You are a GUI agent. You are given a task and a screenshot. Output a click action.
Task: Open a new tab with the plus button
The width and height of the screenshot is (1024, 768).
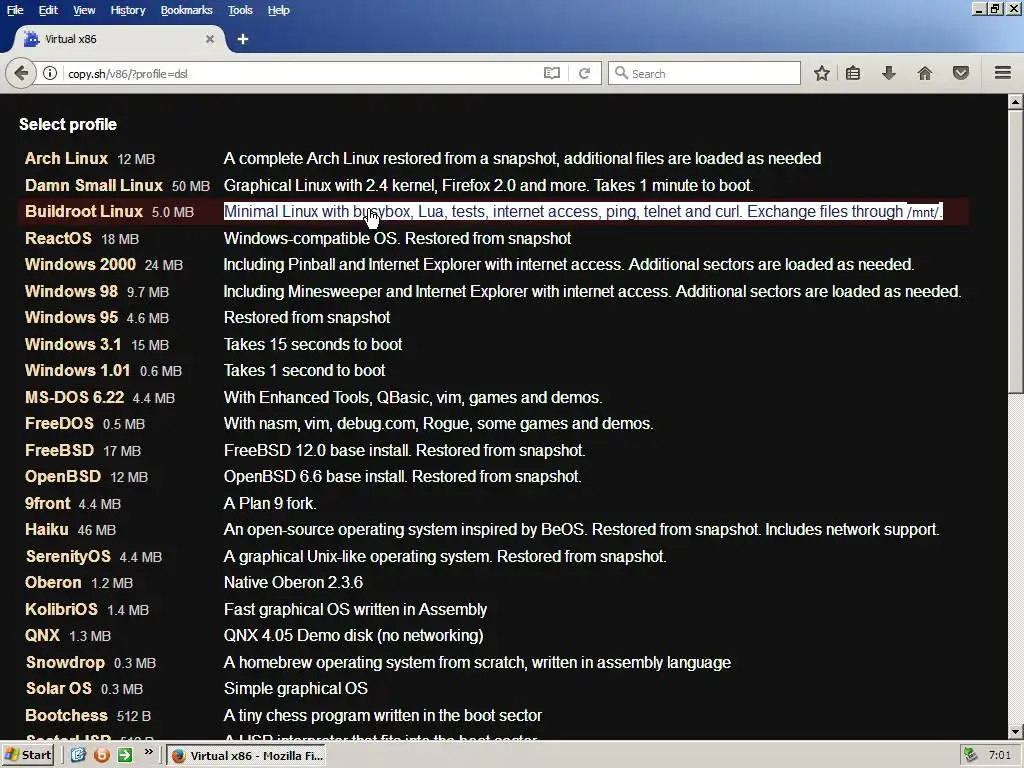243,39
